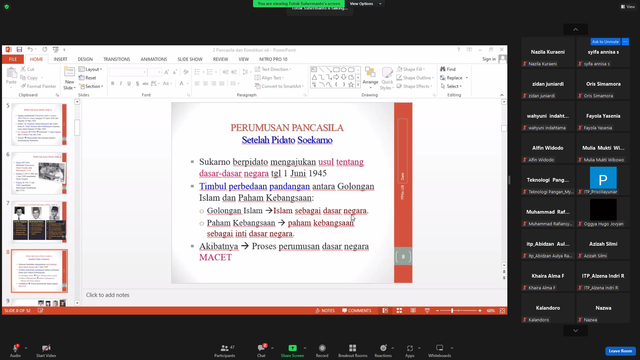Viewport: 640px width, 360px height.
Task: Open the NITRO PRO 10 tab
Action: tap(273, 59)
